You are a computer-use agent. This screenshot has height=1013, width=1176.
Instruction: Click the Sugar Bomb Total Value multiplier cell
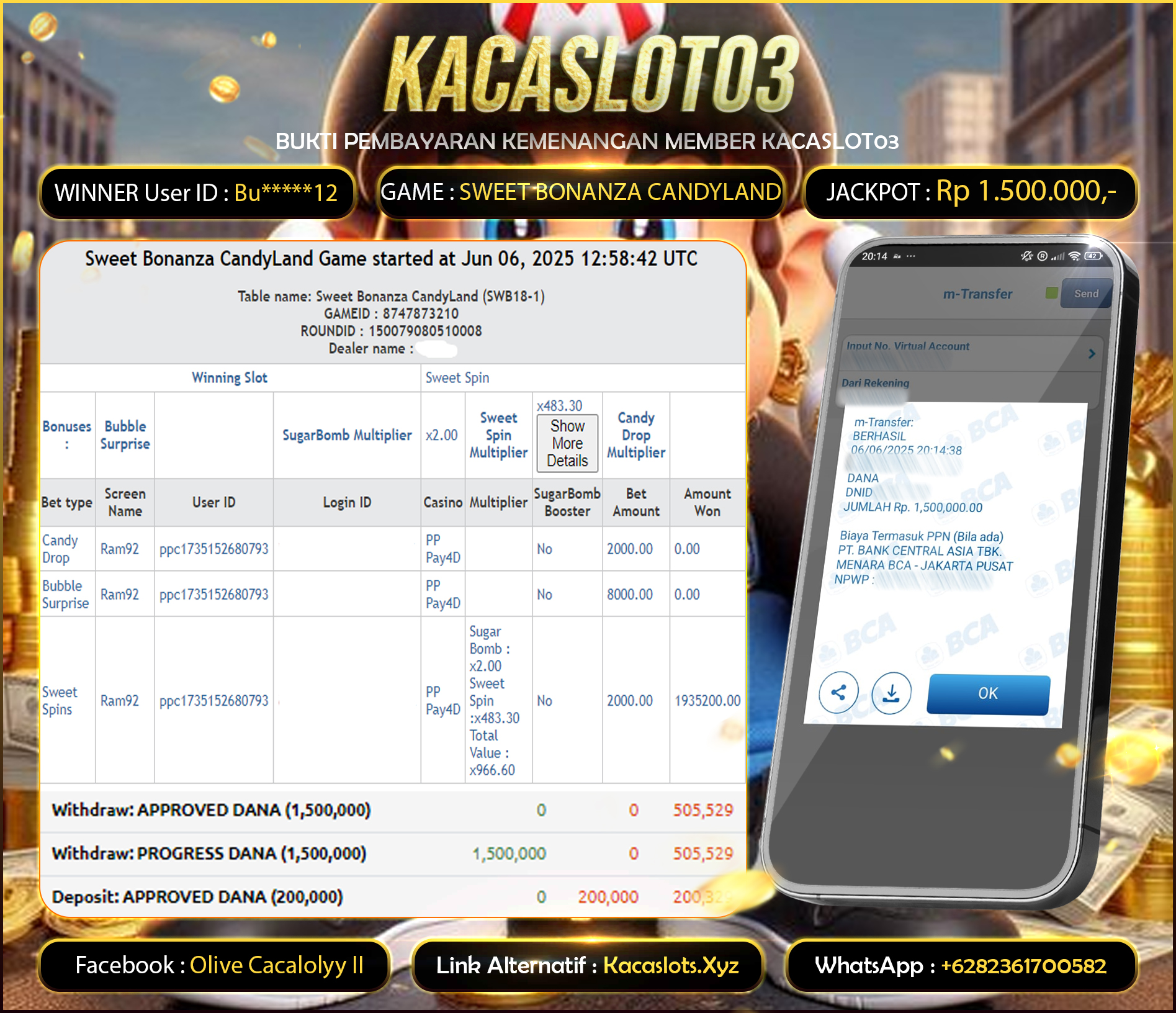tap(498, 700)
